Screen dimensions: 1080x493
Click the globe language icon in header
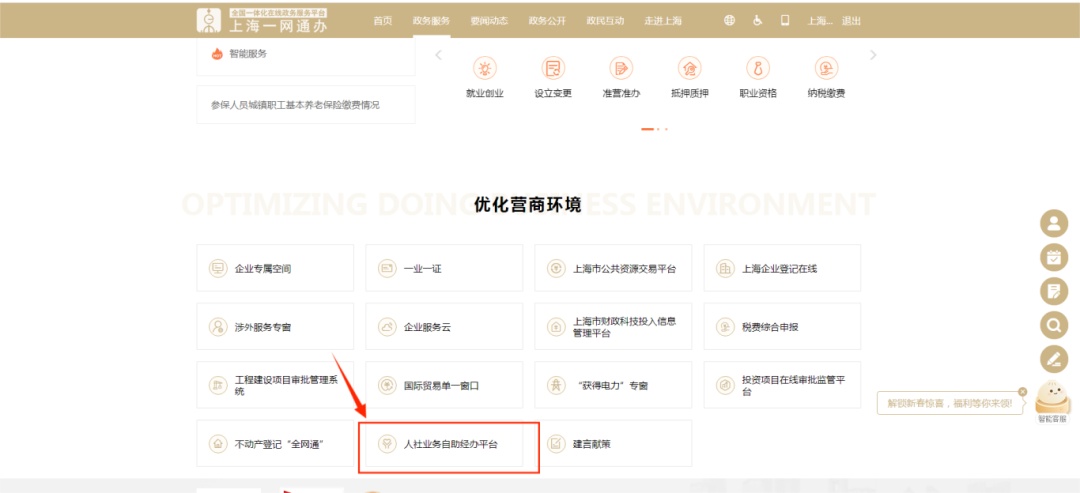[729, 21]
